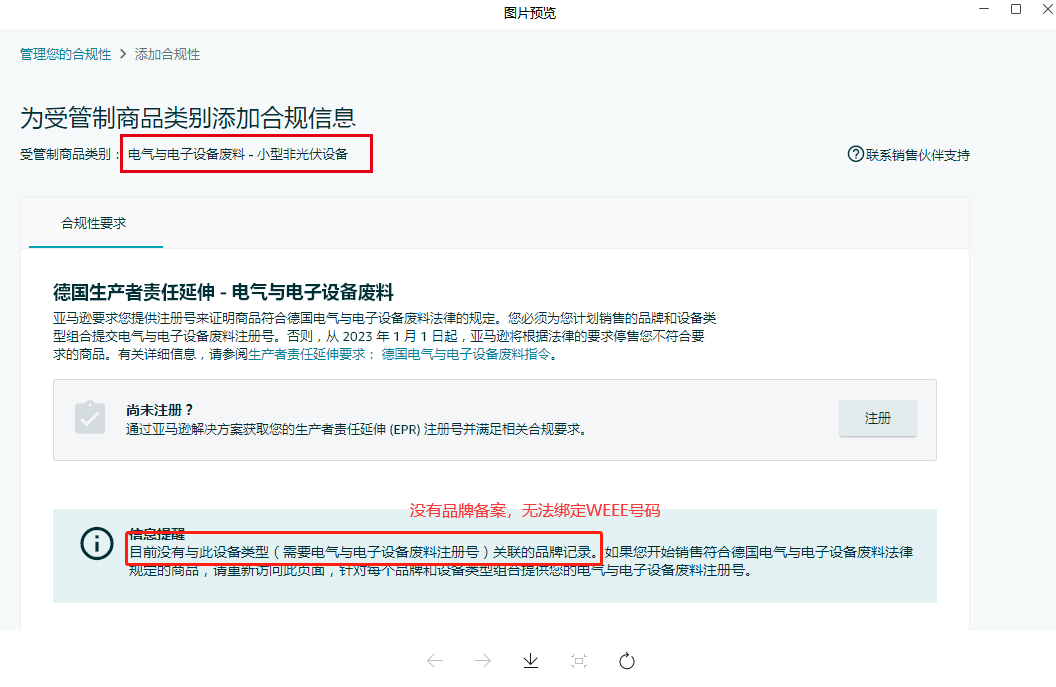Image resolution: width=1056 pixels, height=687 pixels.
Task: Click 信息提醒 notice title
Action: click(157, 534)
